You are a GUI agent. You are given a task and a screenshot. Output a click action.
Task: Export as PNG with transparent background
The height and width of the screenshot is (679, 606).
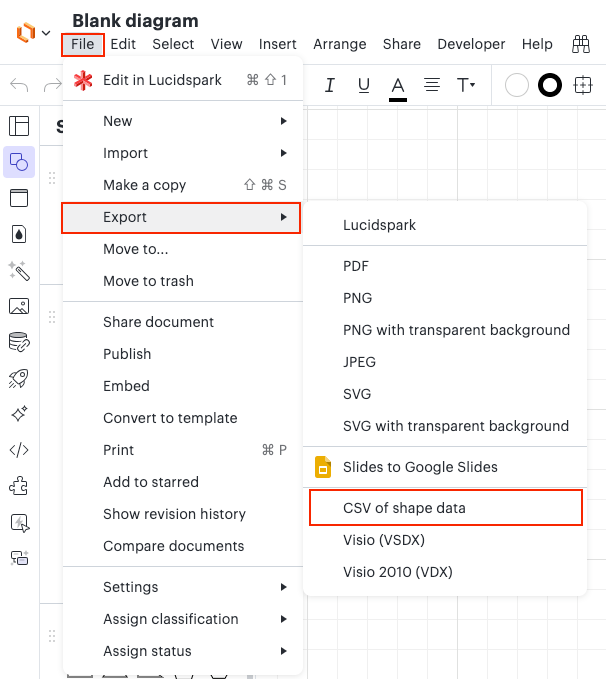(445, 330)
